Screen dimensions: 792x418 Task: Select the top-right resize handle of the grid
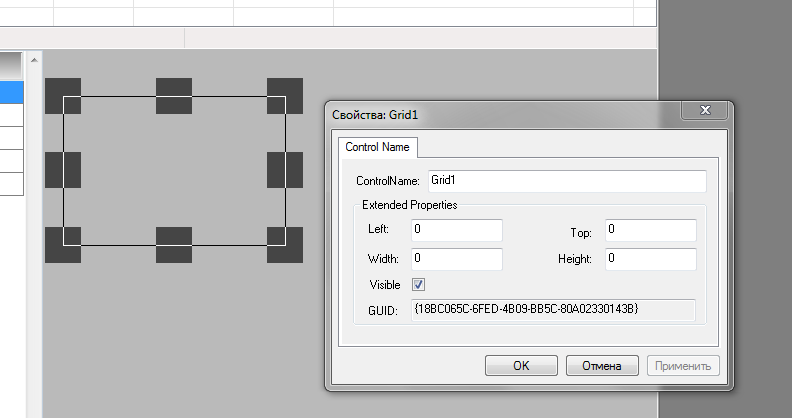point(285,96)
